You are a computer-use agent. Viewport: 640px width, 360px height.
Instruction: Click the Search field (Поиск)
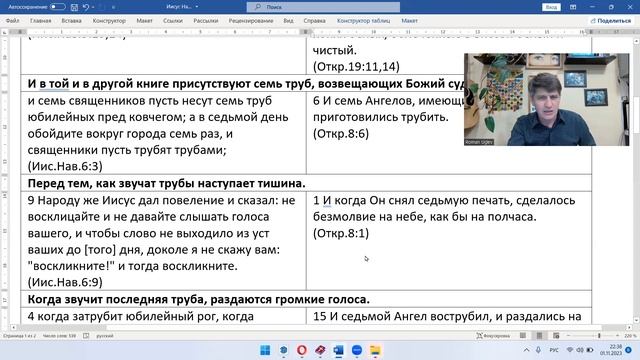click(x=323, y=7)
